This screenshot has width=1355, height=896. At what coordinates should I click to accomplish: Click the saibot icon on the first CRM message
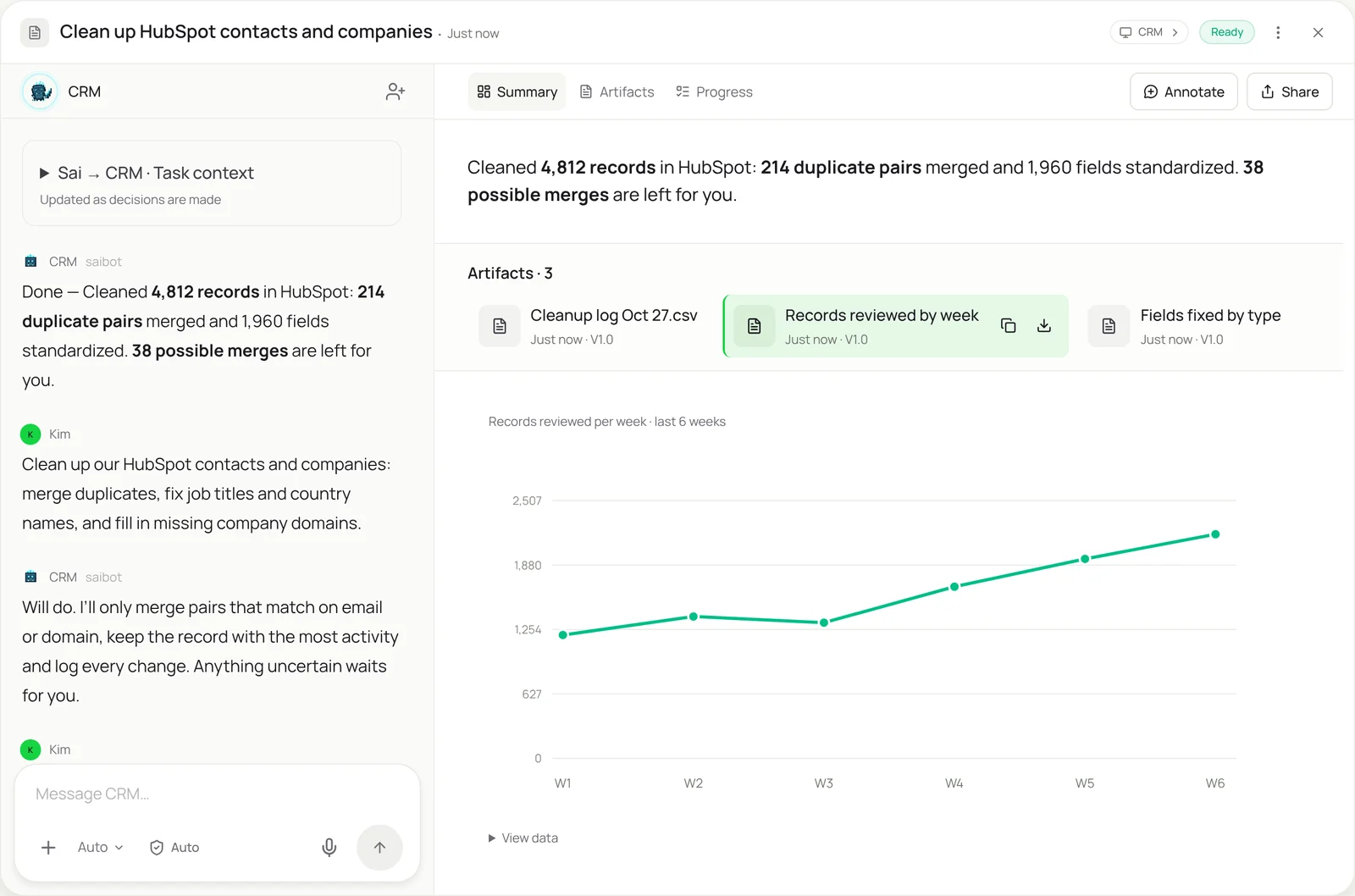coord(30,262)
